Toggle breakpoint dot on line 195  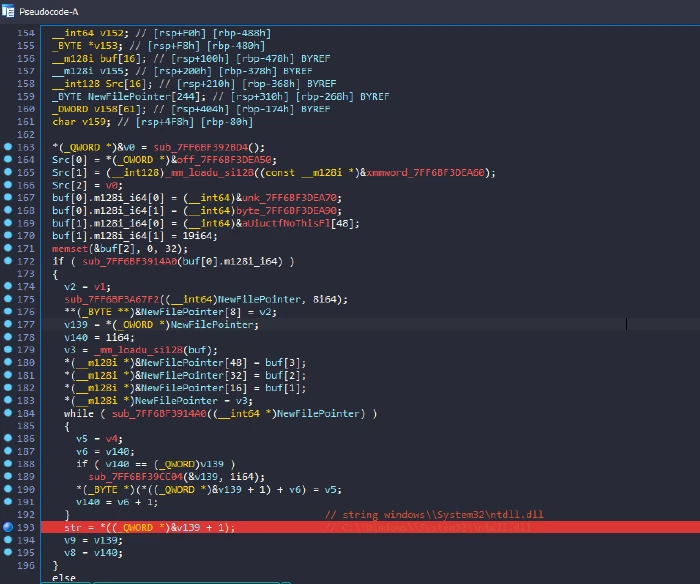[x=8, y=552]
